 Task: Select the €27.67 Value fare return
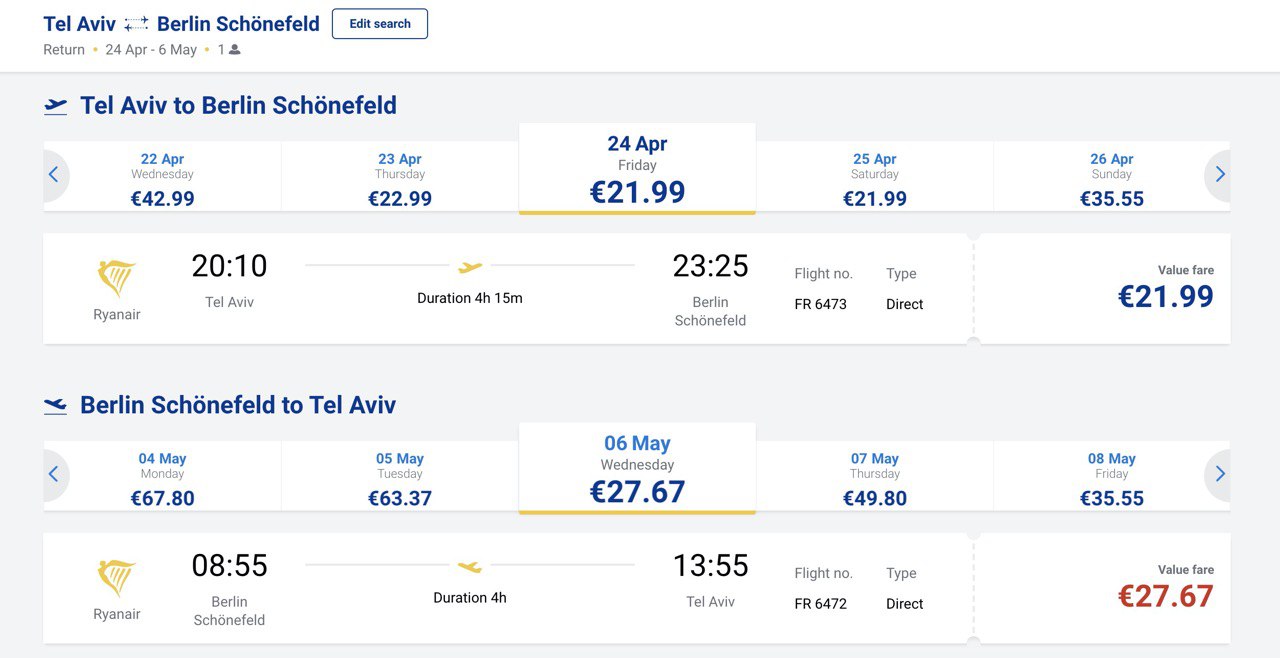click(x=1104, y=588)
